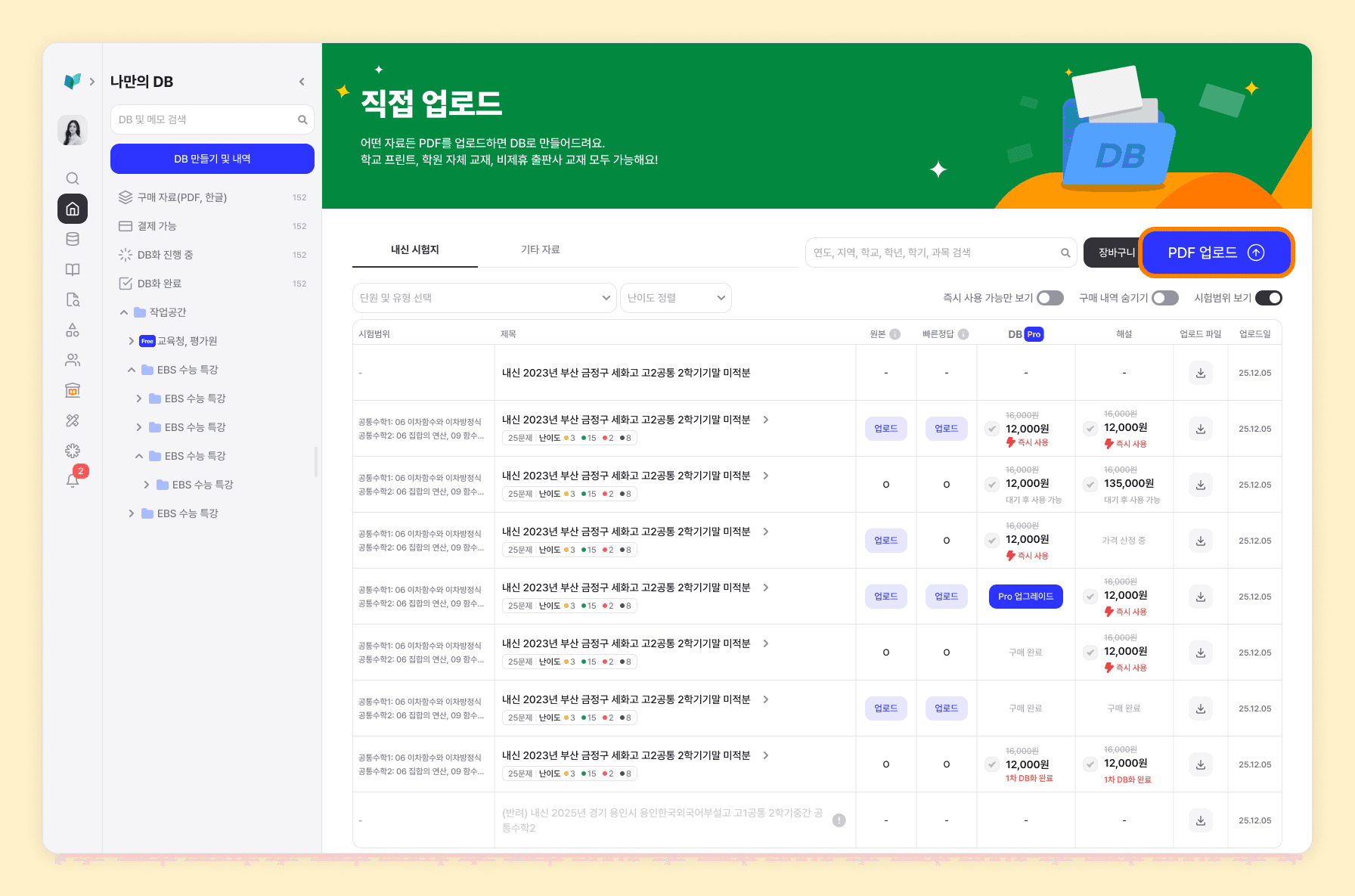Screen dimensions: 1355x896
Task: Toggle 즉시 사용 가능만 보기 switch
Action: [x=1050, y=298]
